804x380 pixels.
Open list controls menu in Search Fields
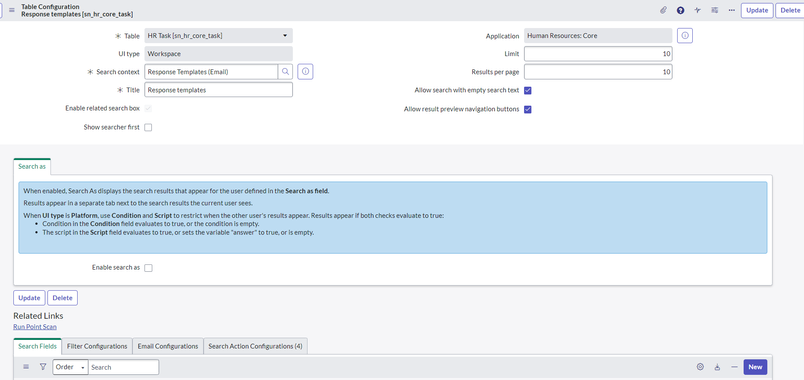click(x=26, y=367)
